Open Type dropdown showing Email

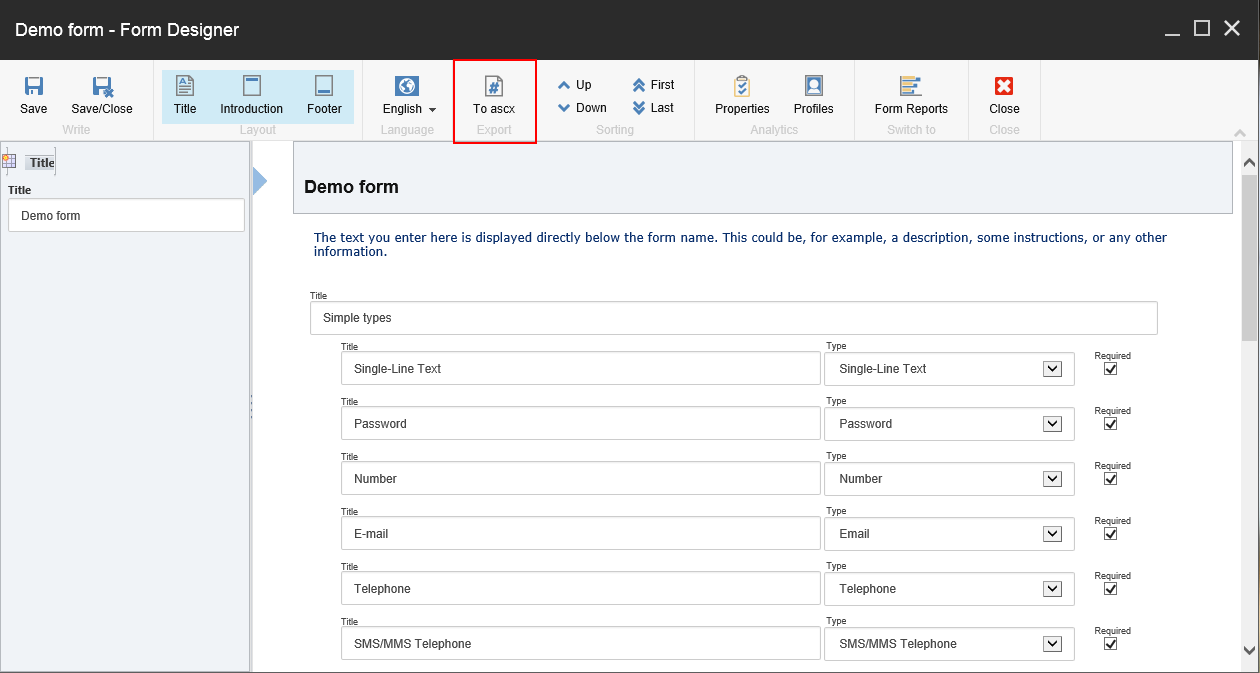tap(1052, 534)
